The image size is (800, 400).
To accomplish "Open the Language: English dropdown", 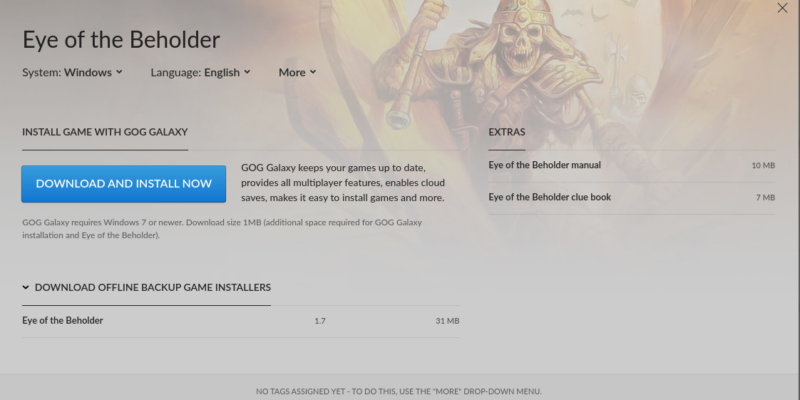I will 201,72.
